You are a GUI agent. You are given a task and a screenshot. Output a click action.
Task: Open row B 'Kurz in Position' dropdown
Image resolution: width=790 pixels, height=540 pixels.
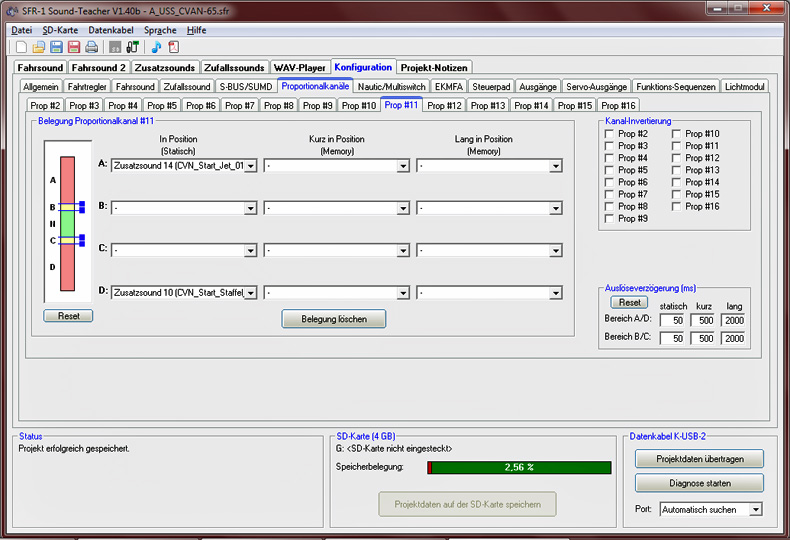(403, 208)
